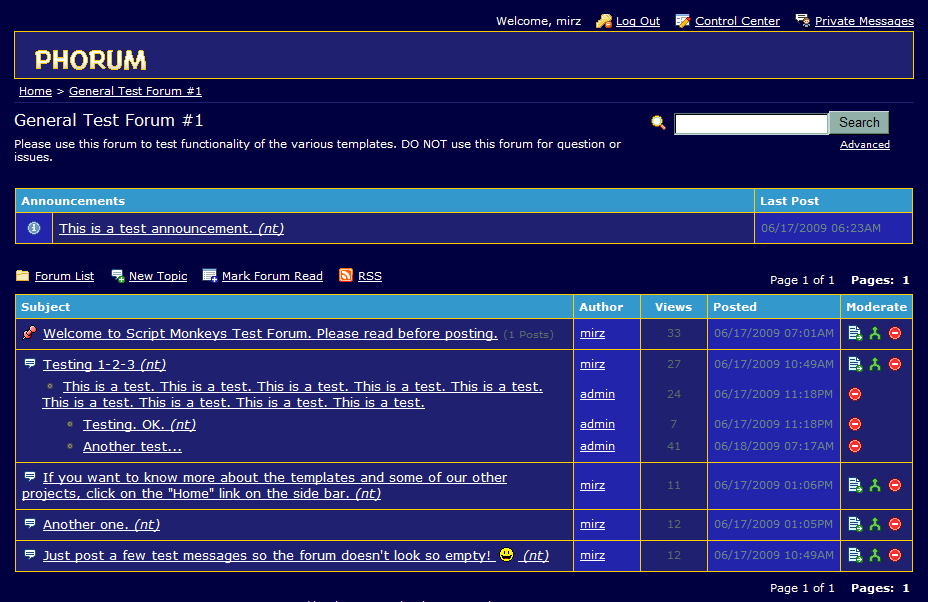The height and width of the screenshot is (602, 928).
Task: Open author admin on 'Another test...' row
Action: pos(597,446)
